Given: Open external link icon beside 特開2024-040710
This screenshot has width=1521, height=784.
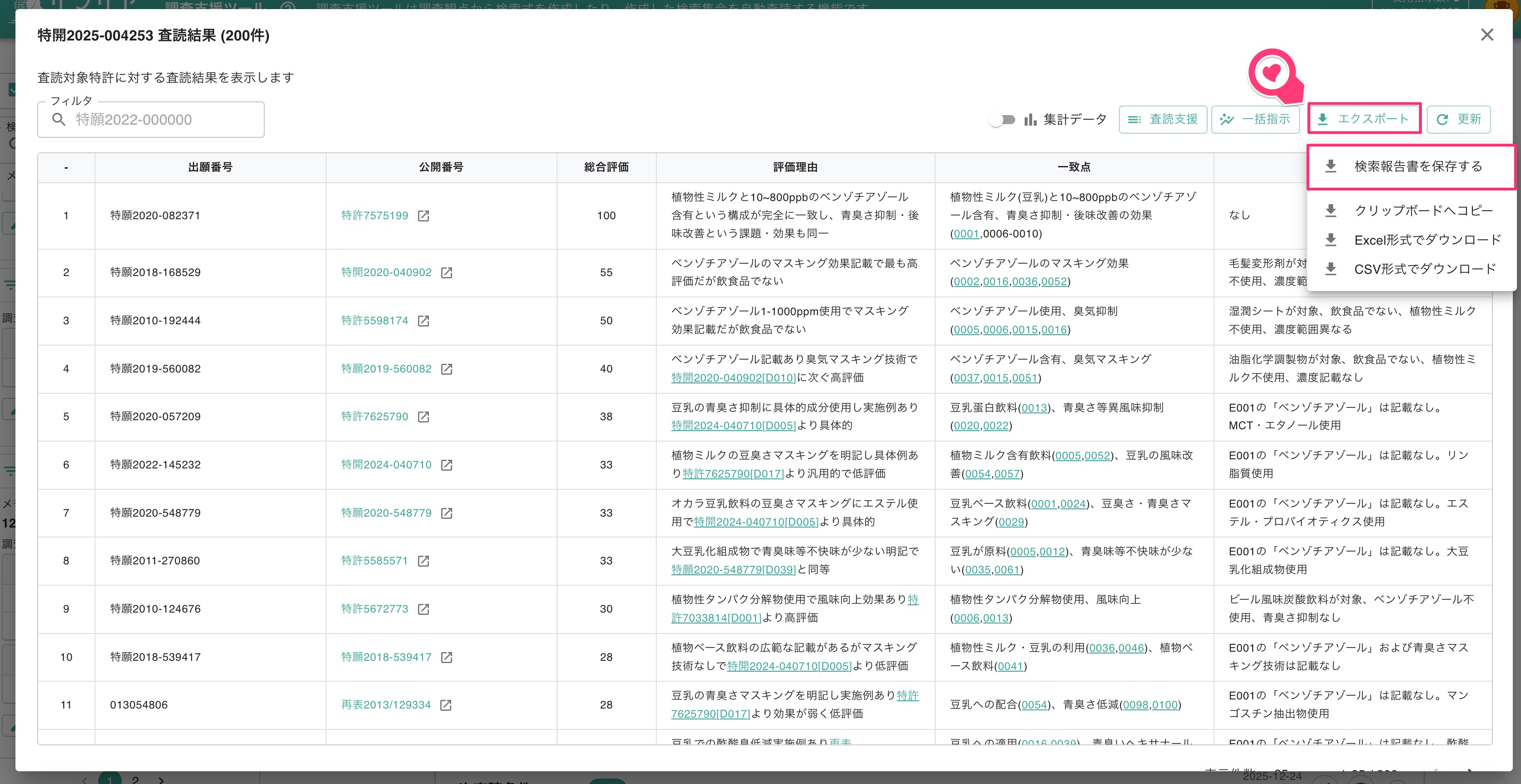Looking at the screenshot, I should click(x=447, y=465).
